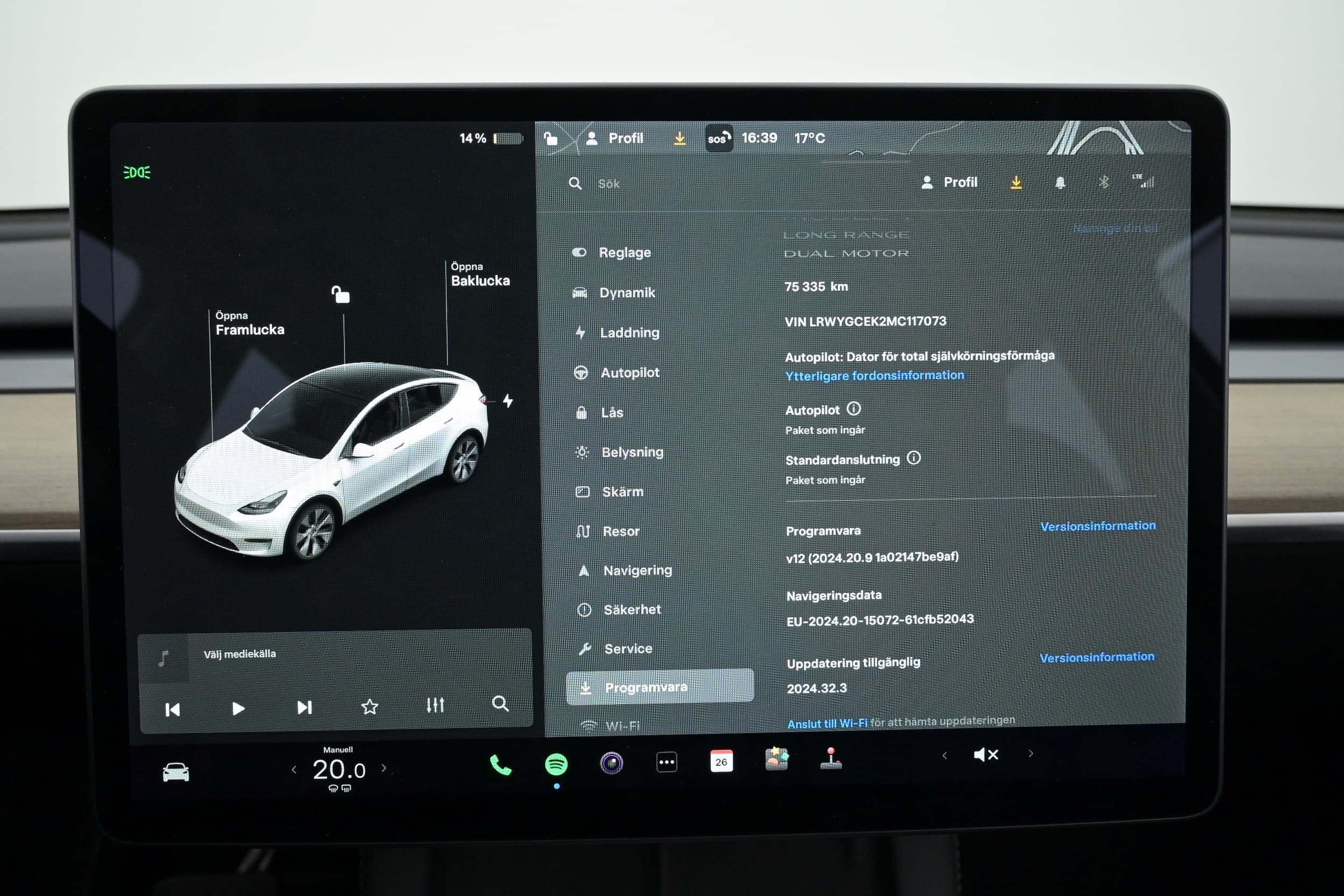This screenshot has width=1344, height=896.
Task: Open the Phone app icon
Action: pyautogui.click(x=501, y=765)
